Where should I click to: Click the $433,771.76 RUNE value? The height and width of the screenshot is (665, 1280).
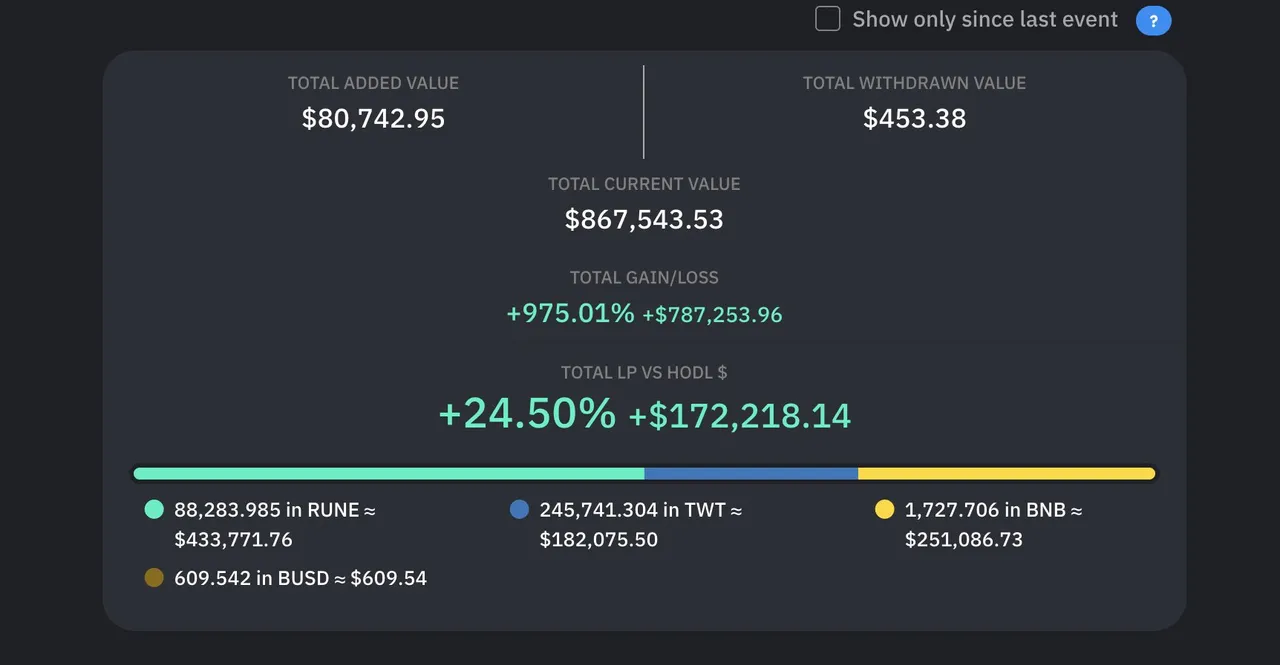coord(233,540)
